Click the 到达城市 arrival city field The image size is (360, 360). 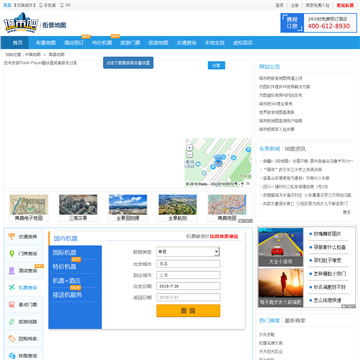pos(188,275)
